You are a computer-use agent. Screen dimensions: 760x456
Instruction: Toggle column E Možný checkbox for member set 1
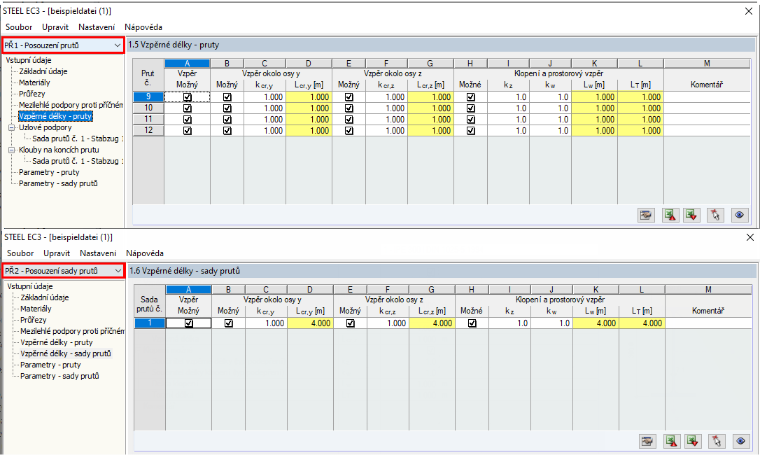(x=350, y=323)
